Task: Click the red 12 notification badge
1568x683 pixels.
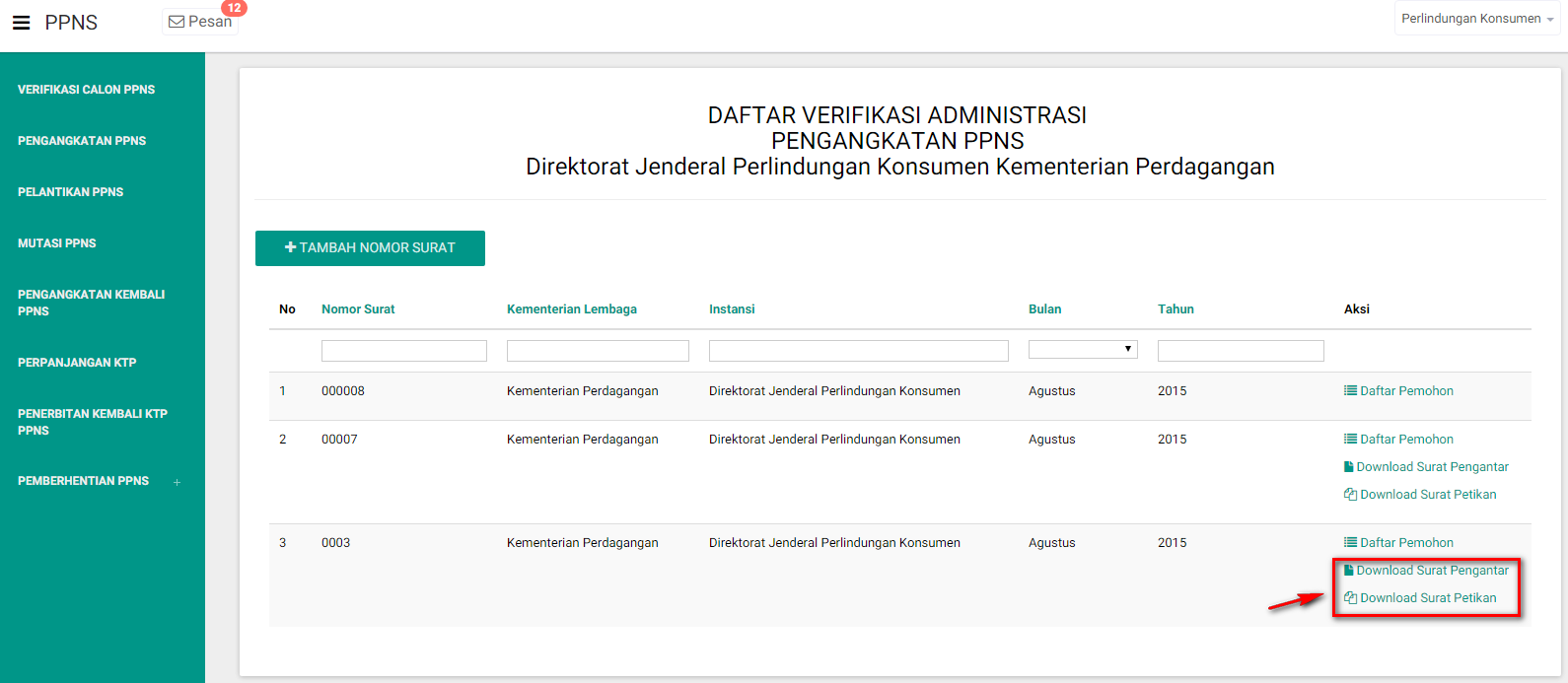Action: tap(234, 8)
